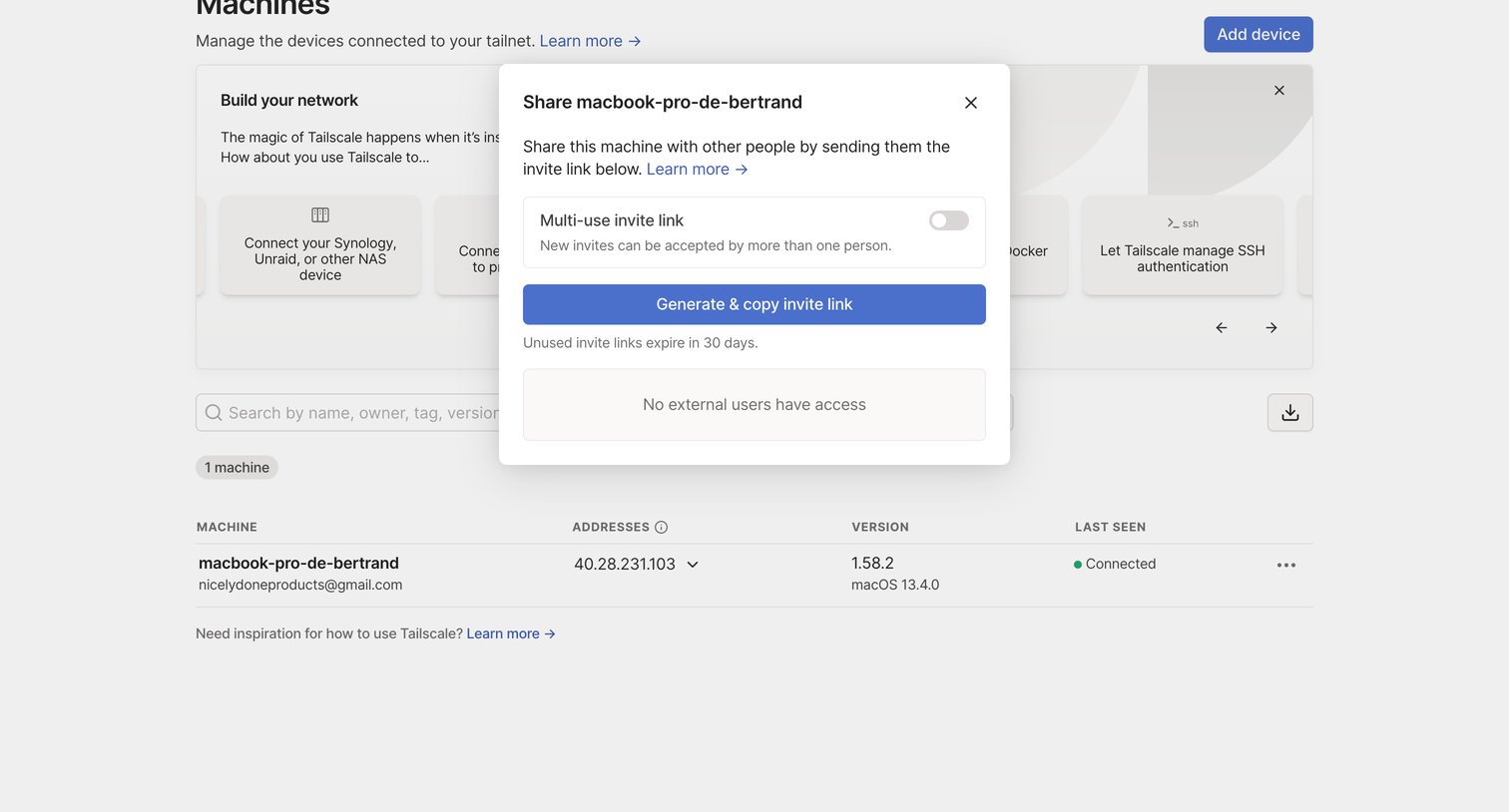Click the search magnifier icon
Image resolution: width=1509 pixels, height=812 pixels.
click(214, 413)
